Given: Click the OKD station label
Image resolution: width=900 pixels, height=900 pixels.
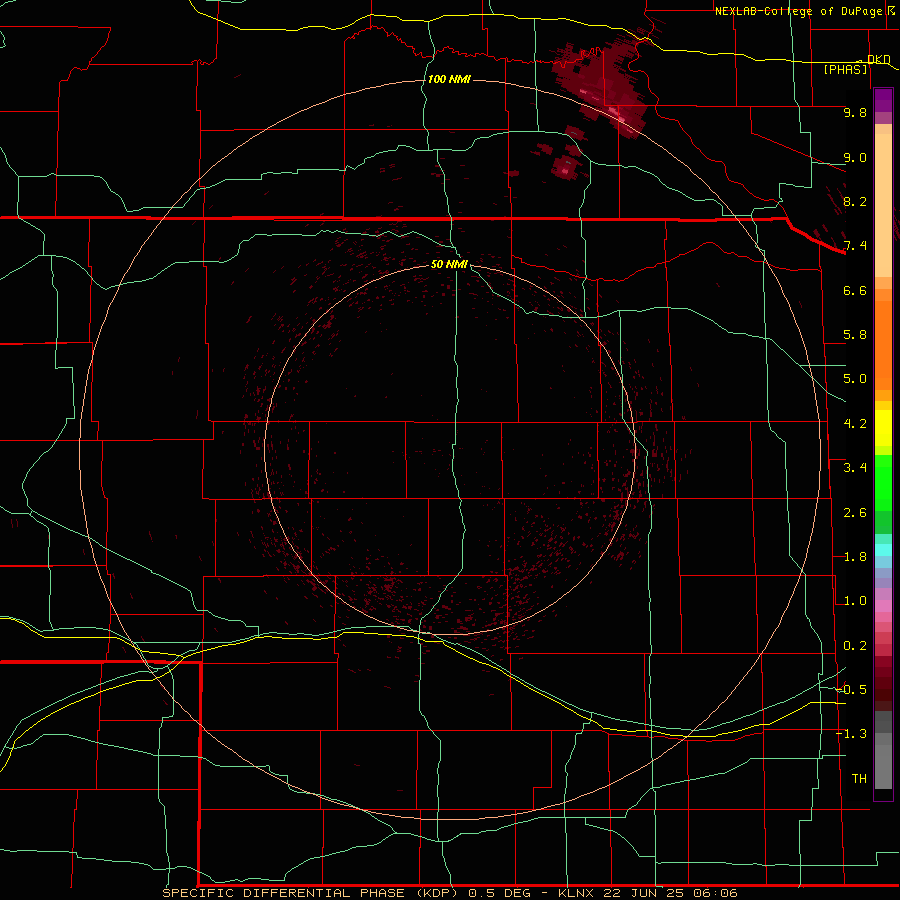Looking at the screenshot, I should (879, 59).
